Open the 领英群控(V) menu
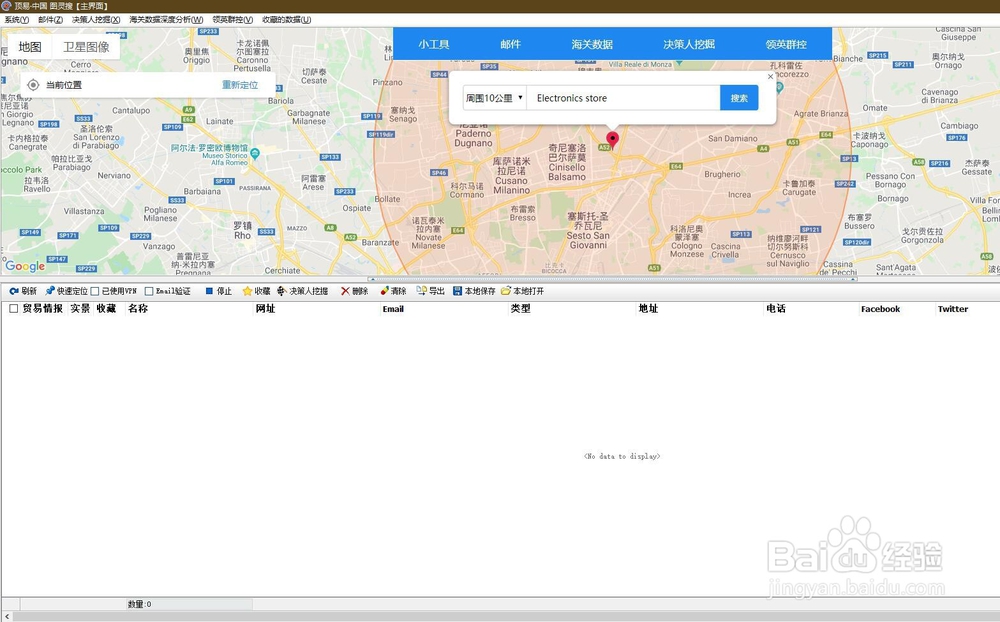The width and height of the screenshot is (1000, 622). pos(233,20)
